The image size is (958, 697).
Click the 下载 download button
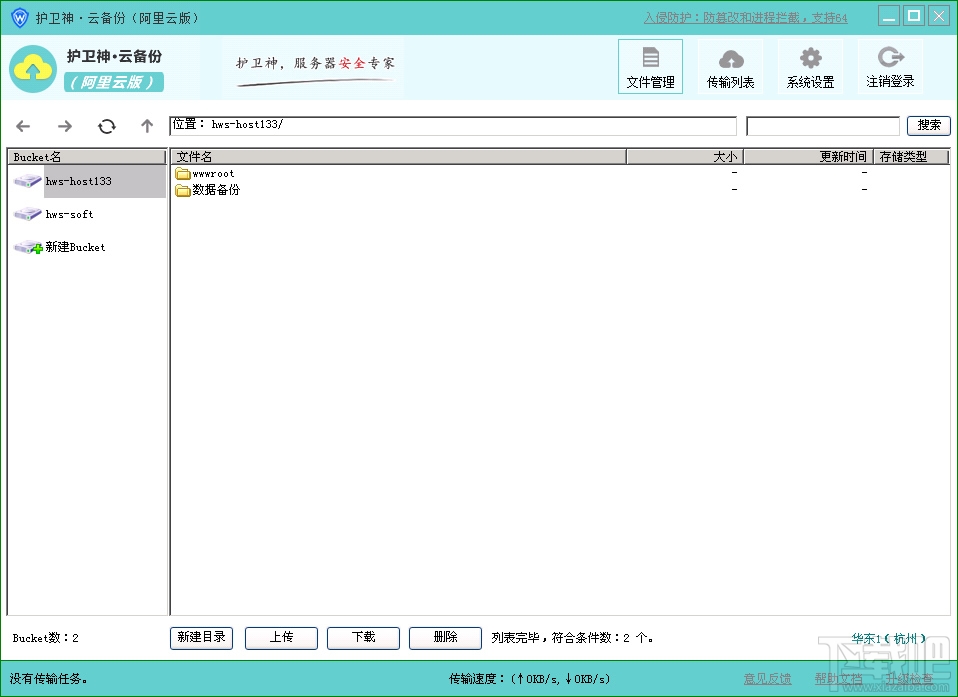click(x=363, y=638)
